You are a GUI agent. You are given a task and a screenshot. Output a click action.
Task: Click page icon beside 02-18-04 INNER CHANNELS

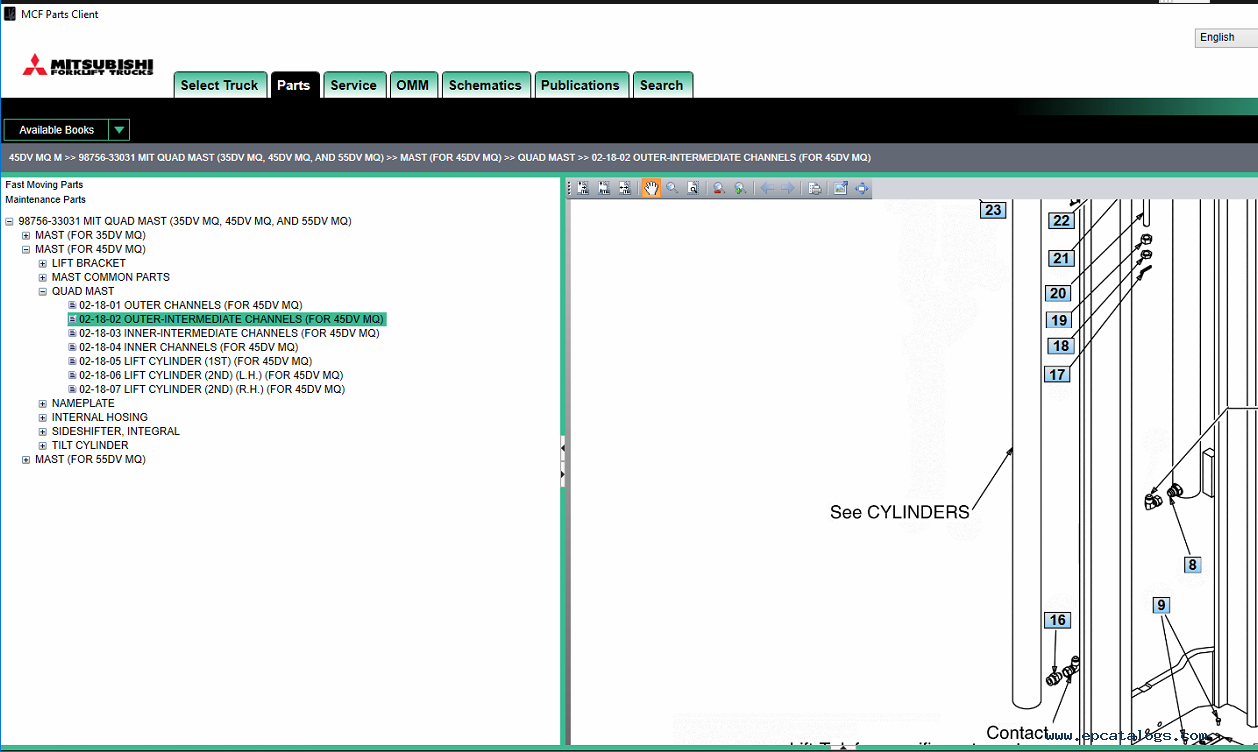(x=72, y=347)
